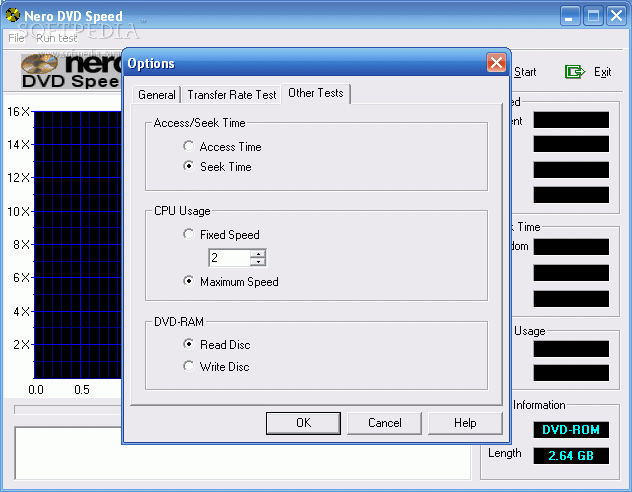
Task: Increase the fixed speed spinner value
Action: (258, 254)
